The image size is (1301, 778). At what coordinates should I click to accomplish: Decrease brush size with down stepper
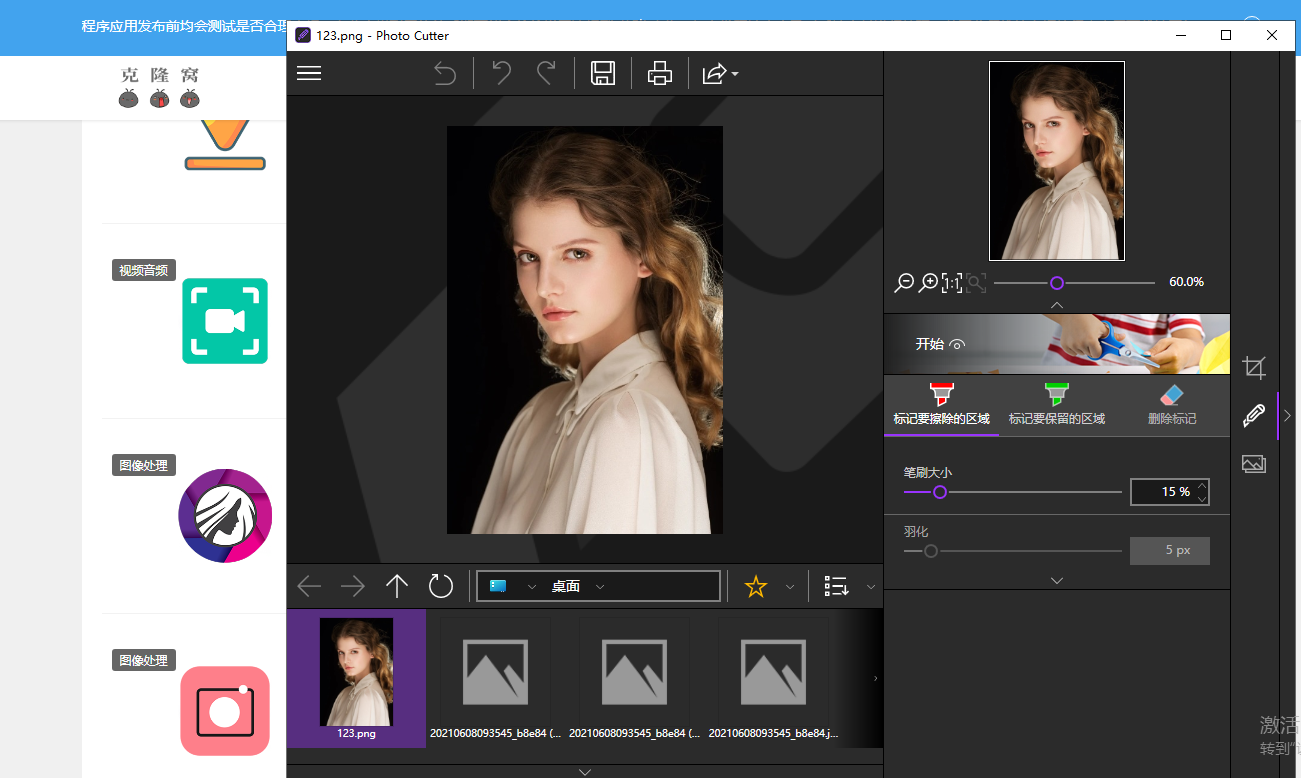coord(1202,498)
